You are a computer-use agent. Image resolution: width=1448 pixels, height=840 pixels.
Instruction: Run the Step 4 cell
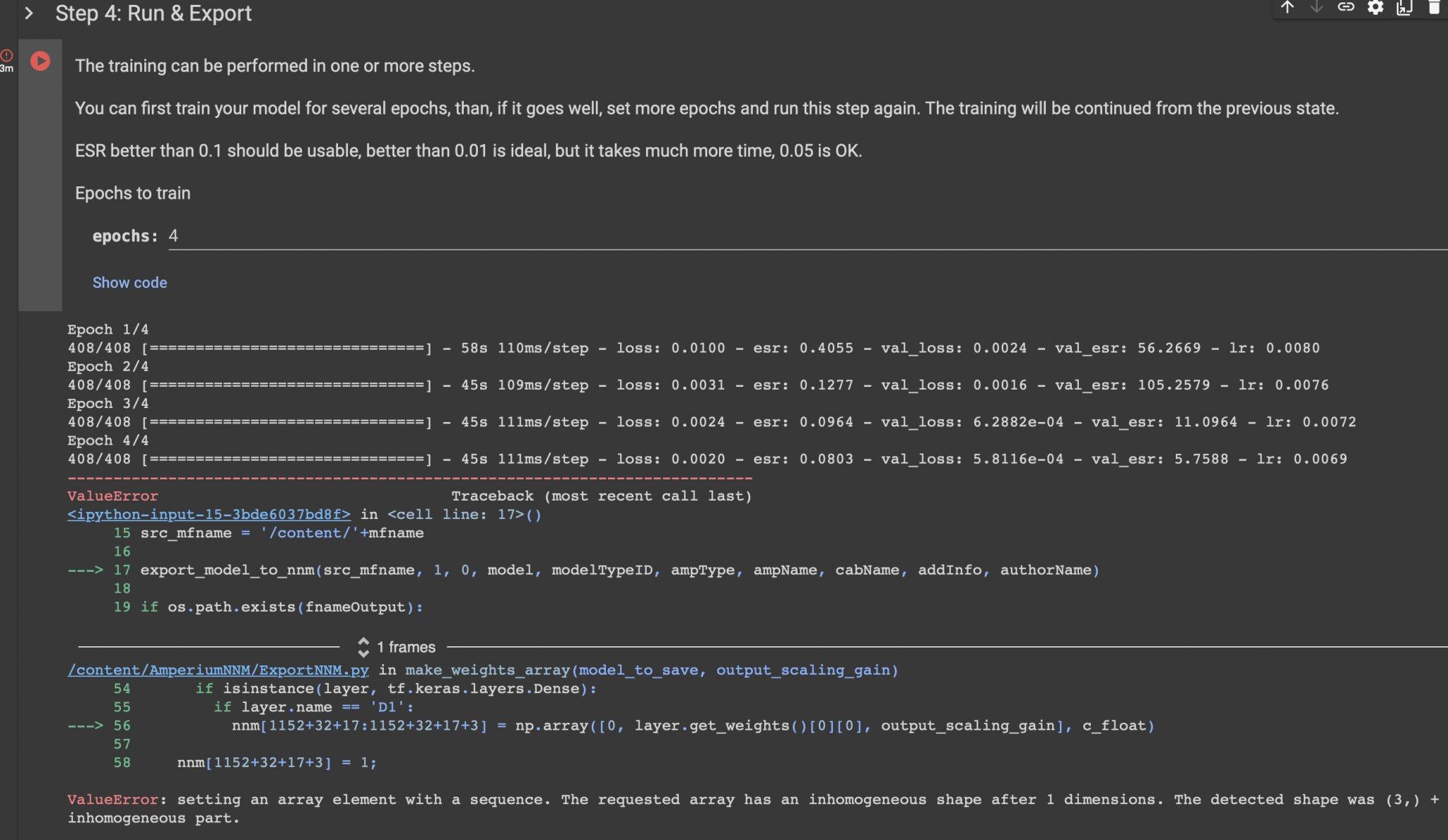coord(40,62)
